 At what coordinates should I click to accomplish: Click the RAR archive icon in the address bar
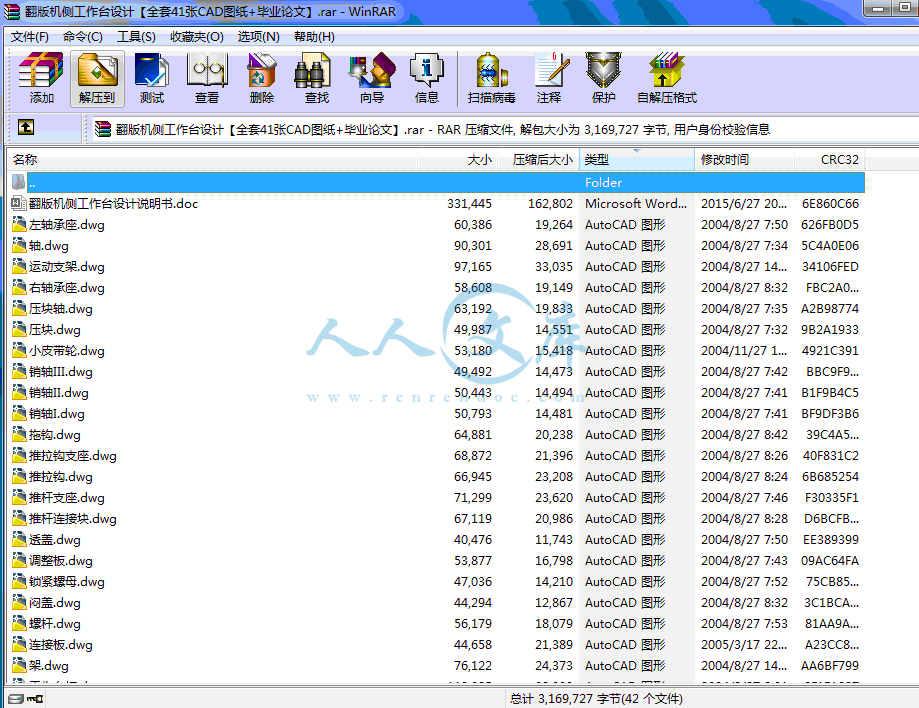pyautogui.click(x=103, y=129)
